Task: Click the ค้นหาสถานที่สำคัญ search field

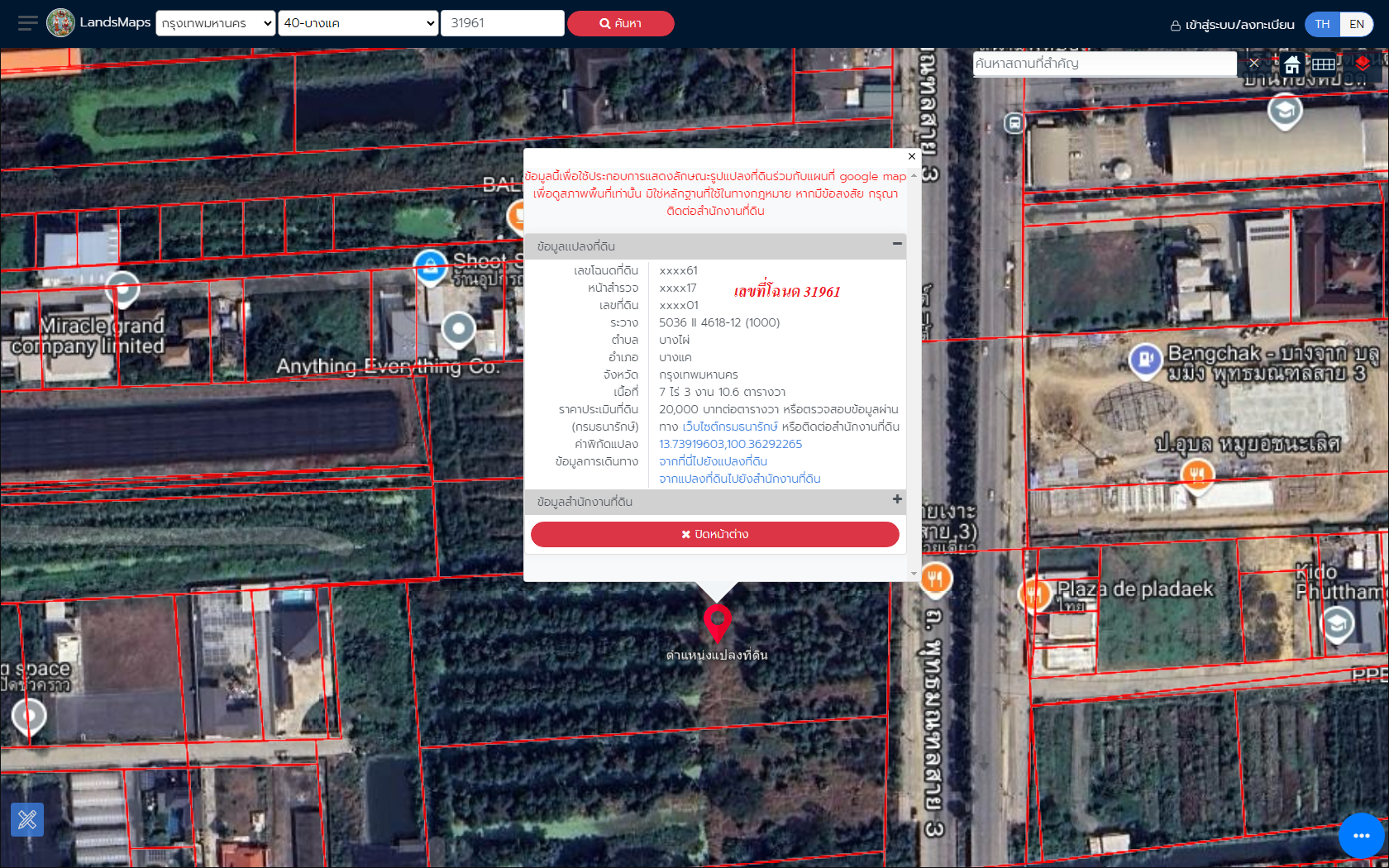Action: (x=1104, y=64)
